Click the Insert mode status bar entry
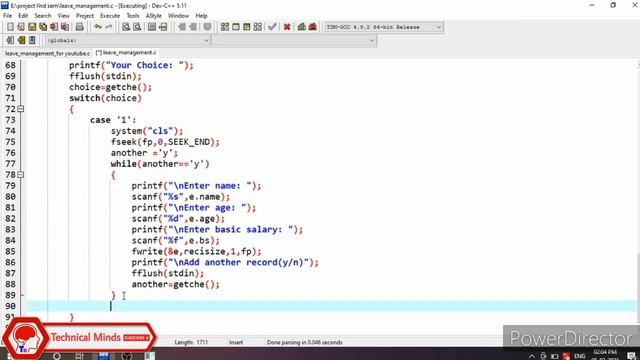This screenshot has width=640, height=360. pos(236,342)
